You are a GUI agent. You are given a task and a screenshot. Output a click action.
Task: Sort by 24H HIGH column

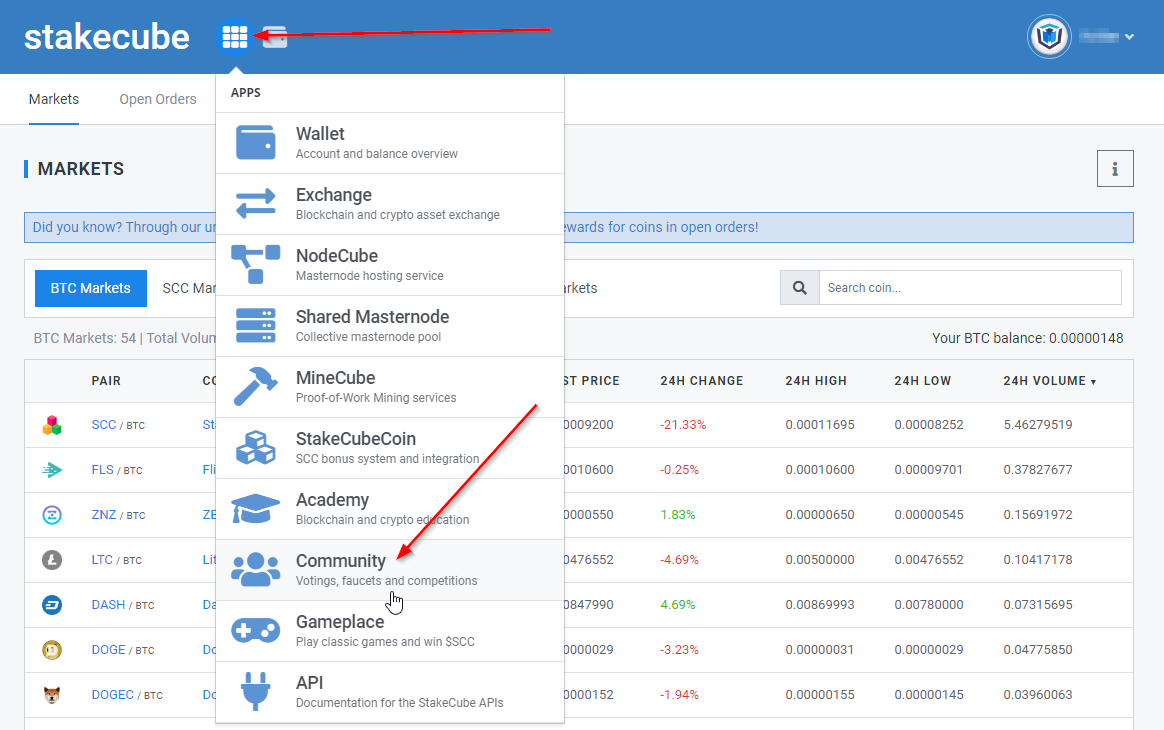click(x=816, y=381)
